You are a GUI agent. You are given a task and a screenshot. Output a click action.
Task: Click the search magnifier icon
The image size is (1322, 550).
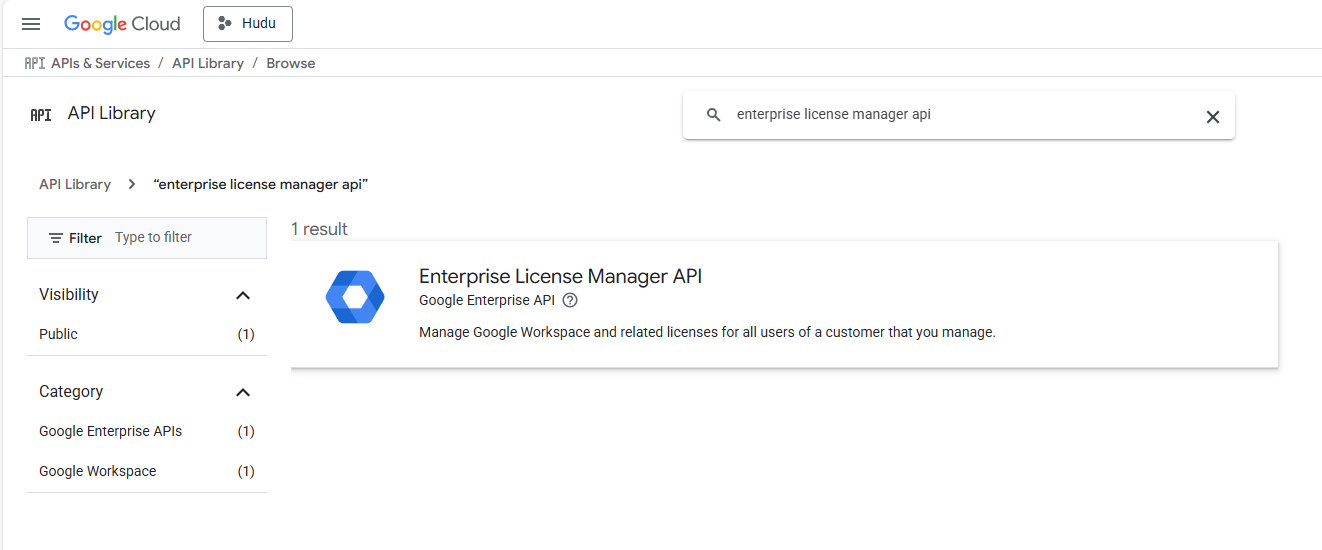click(714, 115)
